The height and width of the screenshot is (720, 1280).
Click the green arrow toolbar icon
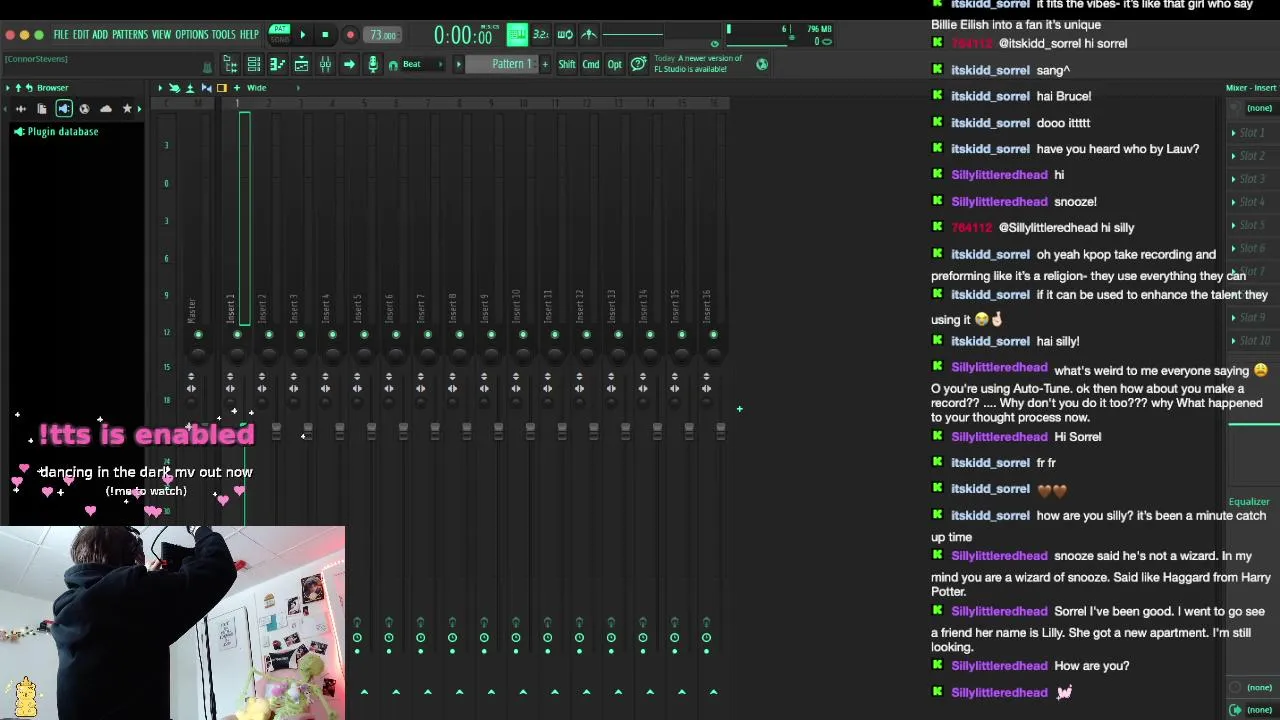[349, 65]
